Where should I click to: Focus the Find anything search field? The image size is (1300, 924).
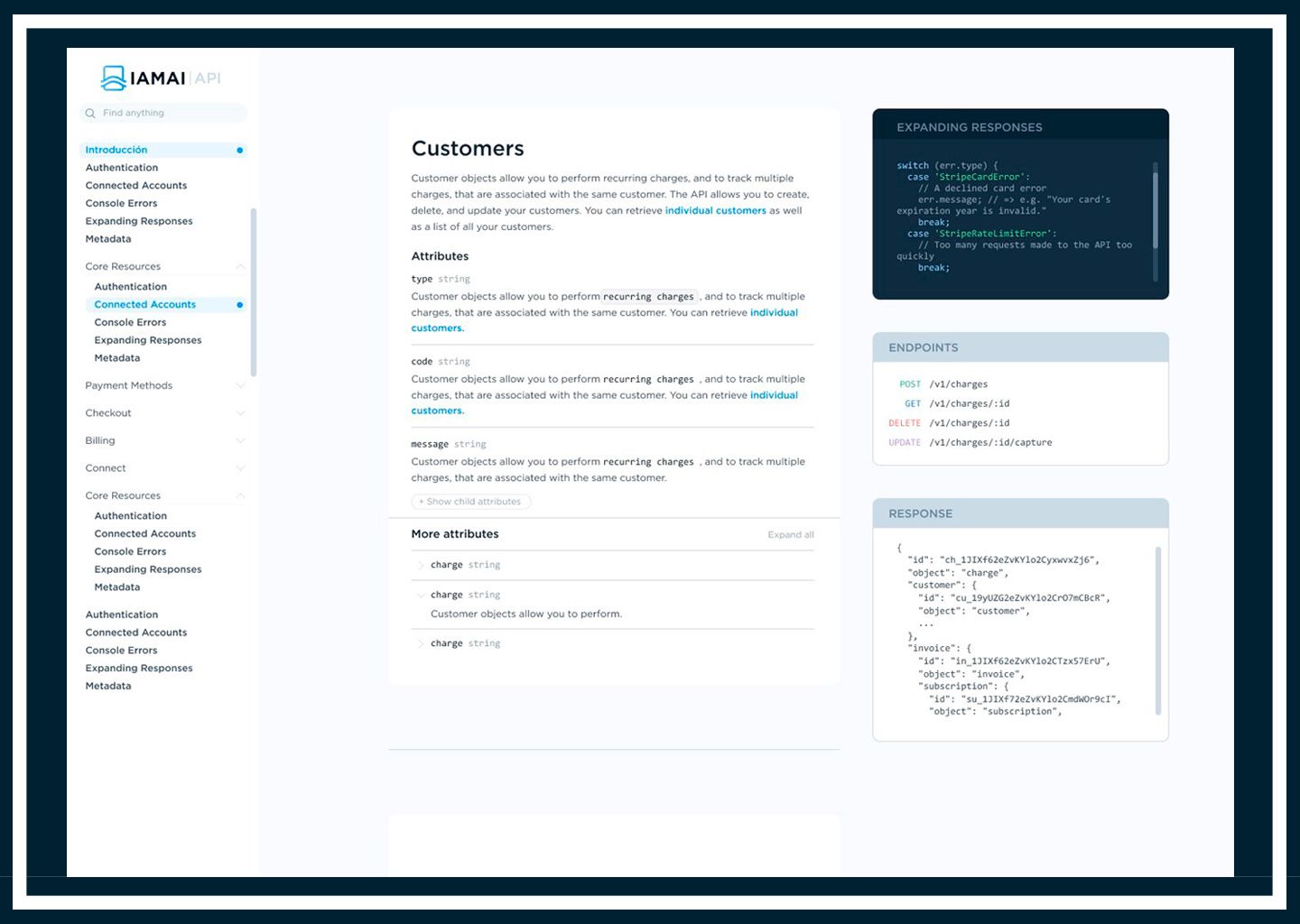(x=167, y=114)
